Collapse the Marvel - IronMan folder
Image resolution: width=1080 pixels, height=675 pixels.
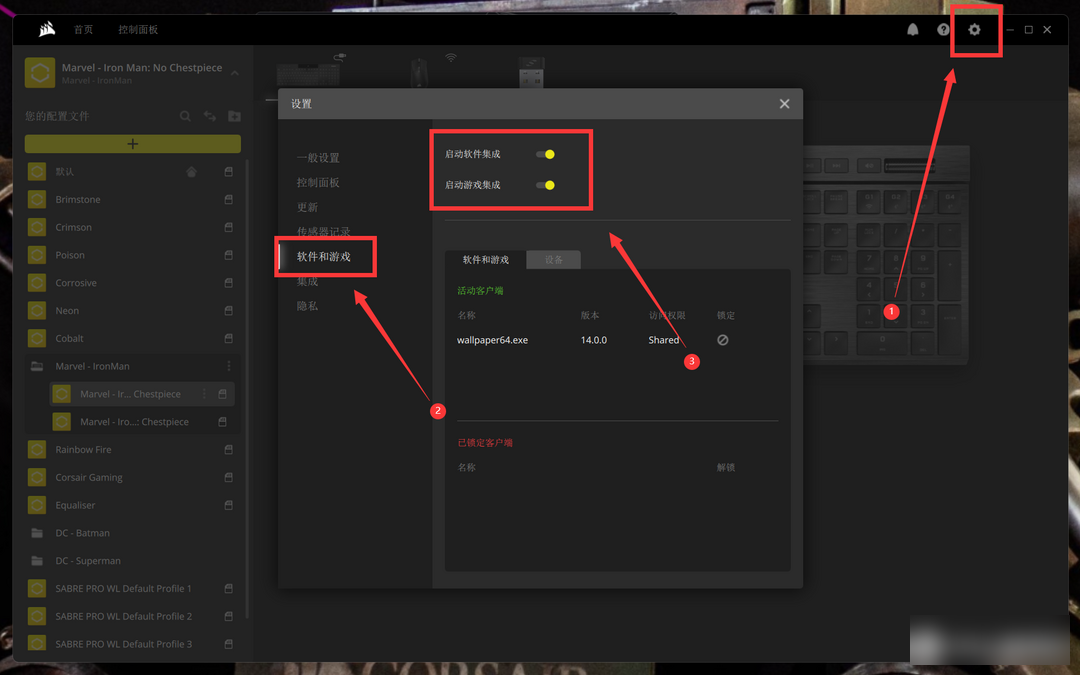37,366
